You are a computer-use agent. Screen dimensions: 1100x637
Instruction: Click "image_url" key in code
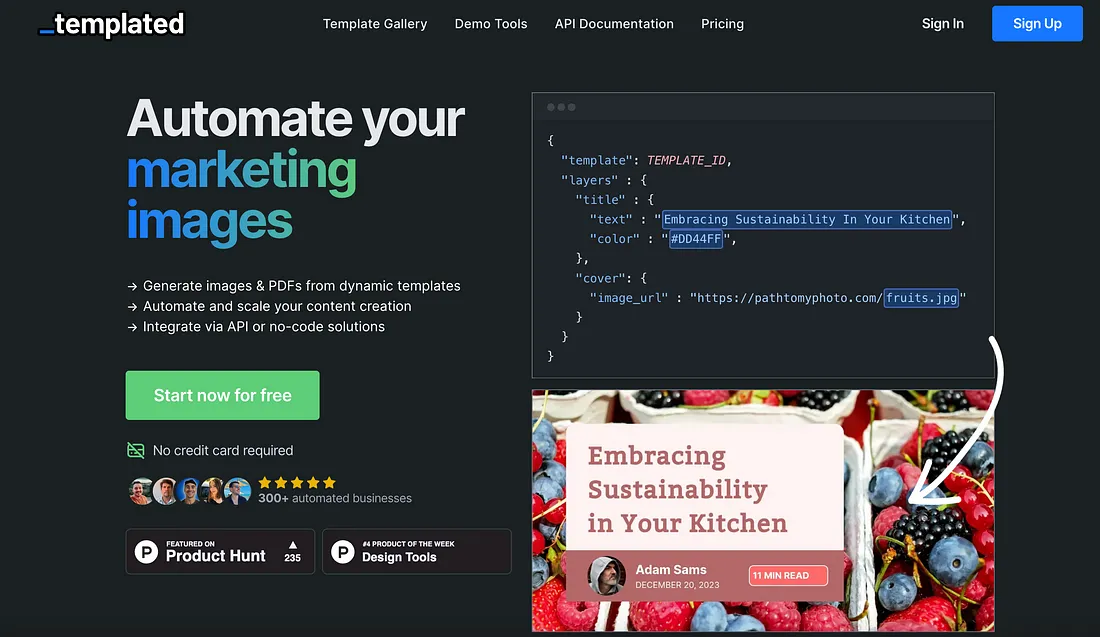pyautogui.click(x=629, y=297)
